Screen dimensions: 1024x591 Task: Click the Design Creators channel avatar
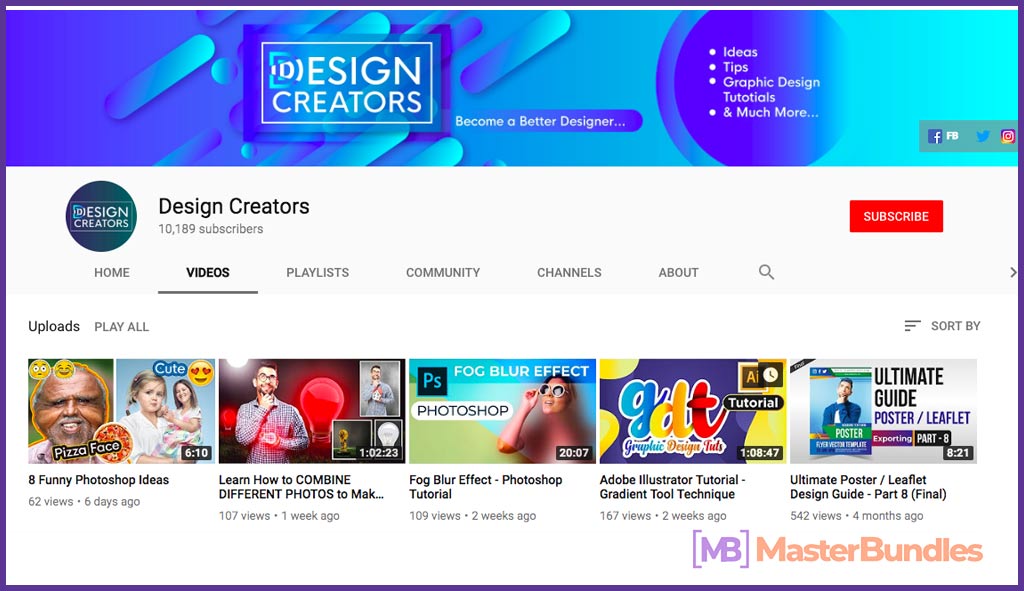coord(101,216)
